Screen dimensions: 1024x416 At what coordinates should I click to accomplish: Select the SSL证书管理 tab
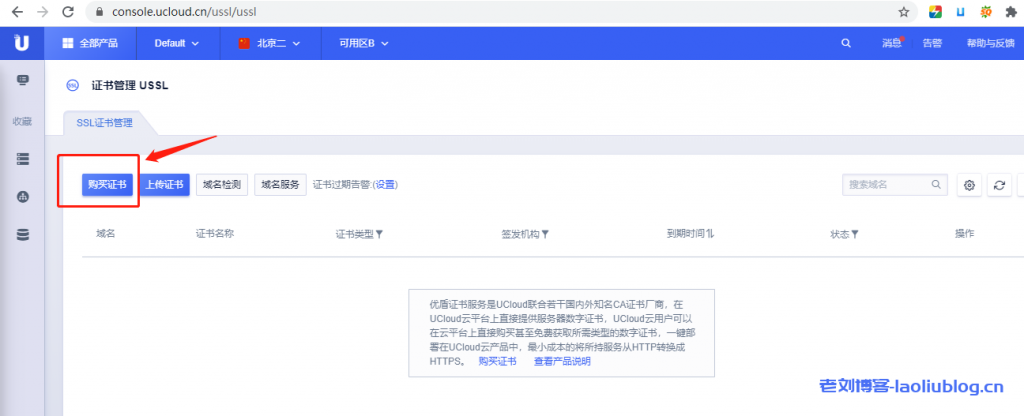tap(104, 123)
